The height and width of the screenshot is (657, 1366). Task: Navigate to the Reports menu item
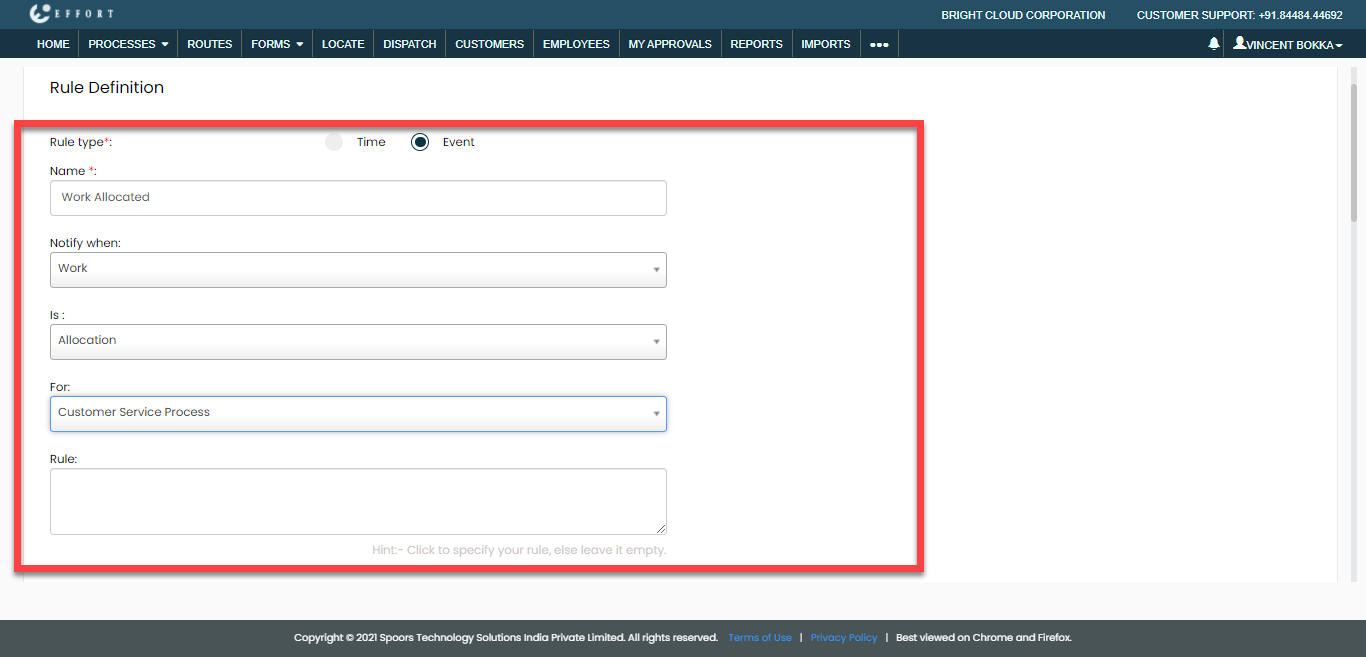(x=756, y=44)
